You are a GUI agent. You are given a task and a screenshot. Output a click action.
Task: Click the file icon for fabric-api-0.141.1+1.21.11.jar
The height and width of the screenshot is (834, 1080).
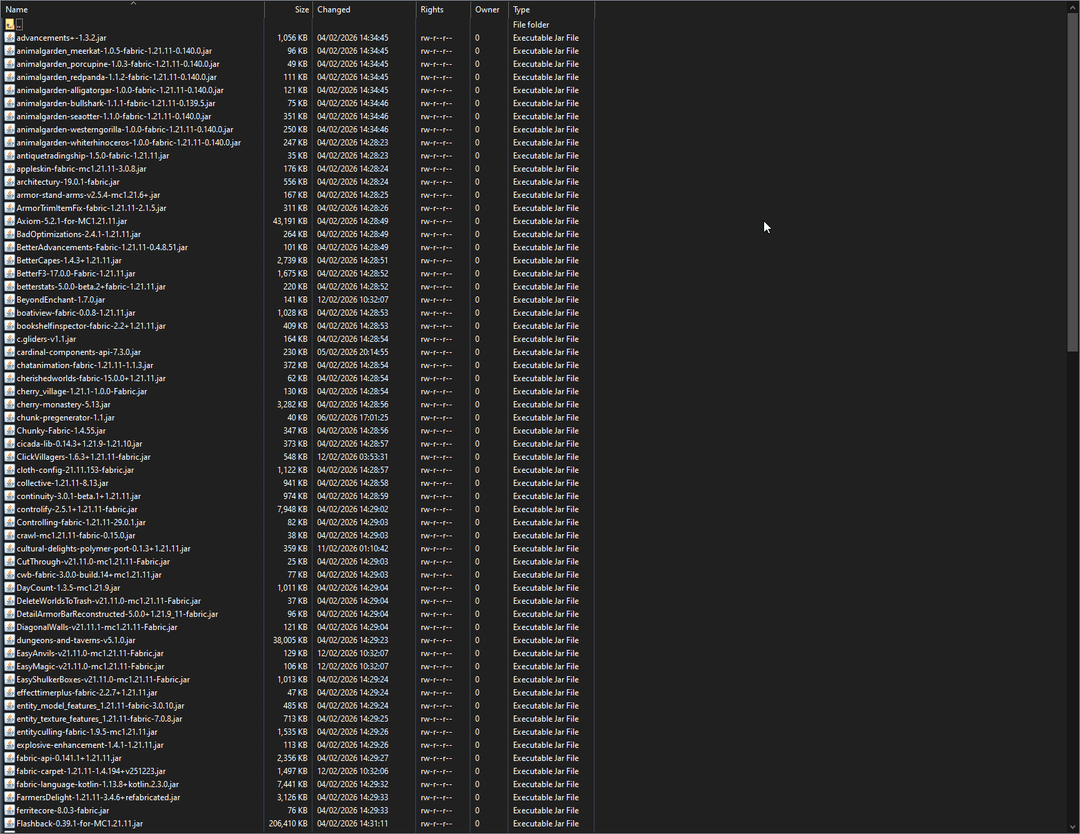click(10, 758)
